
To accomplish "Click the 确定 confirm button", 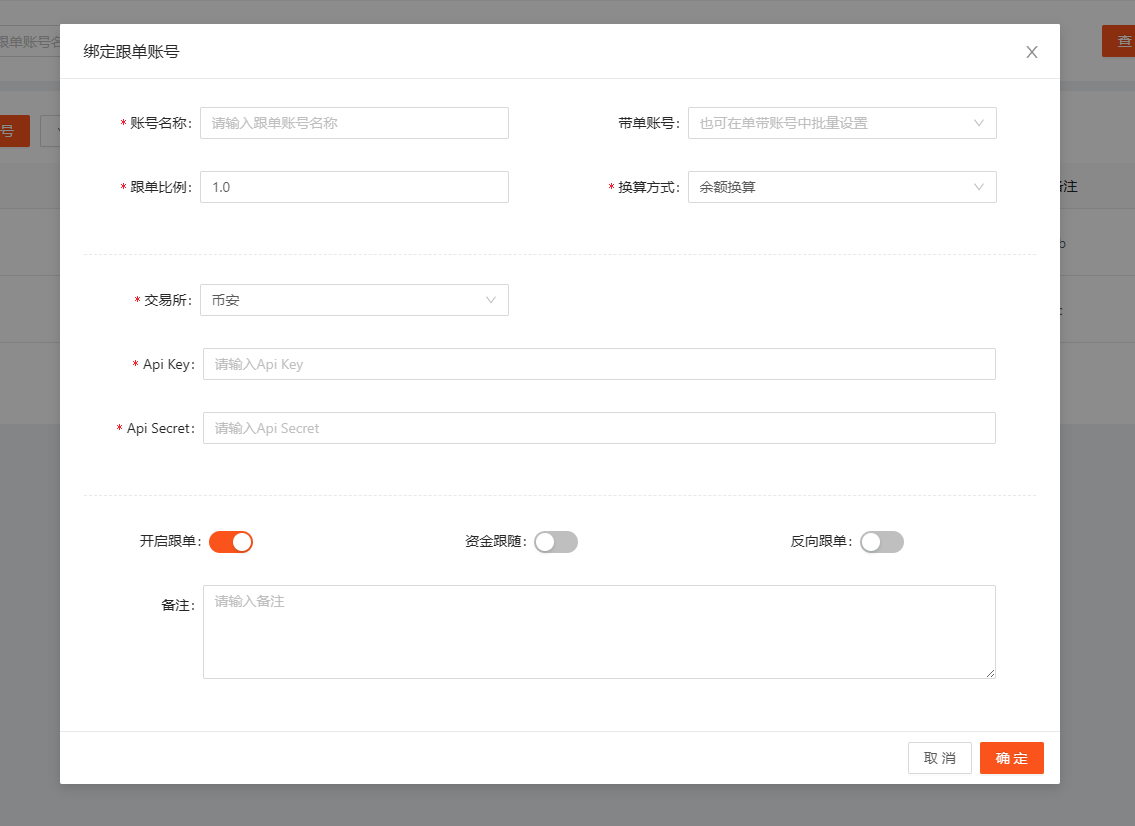I will point(1011,758).
